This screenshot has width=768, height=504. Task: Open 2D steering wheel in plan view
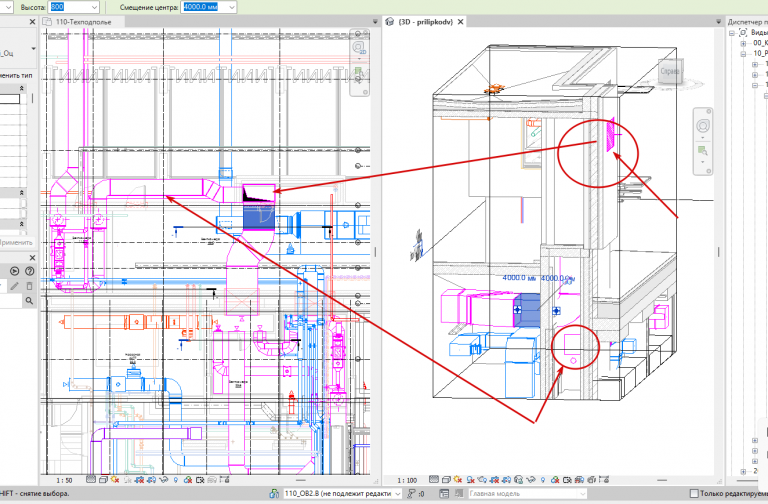[x=360, y=48]
